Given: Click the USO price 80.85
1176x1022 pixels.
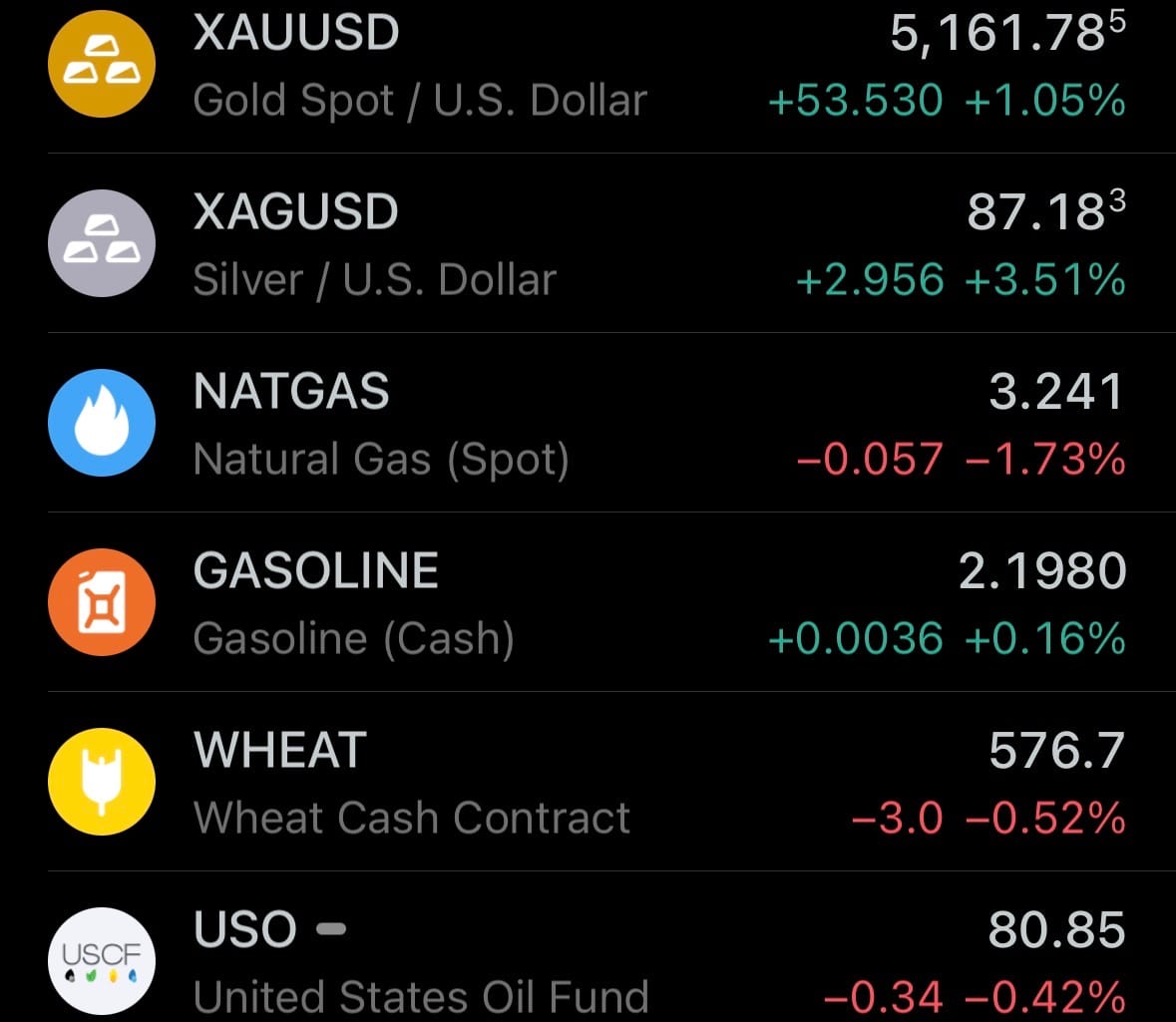Looking at the screenshot, I should (1056, 930).
